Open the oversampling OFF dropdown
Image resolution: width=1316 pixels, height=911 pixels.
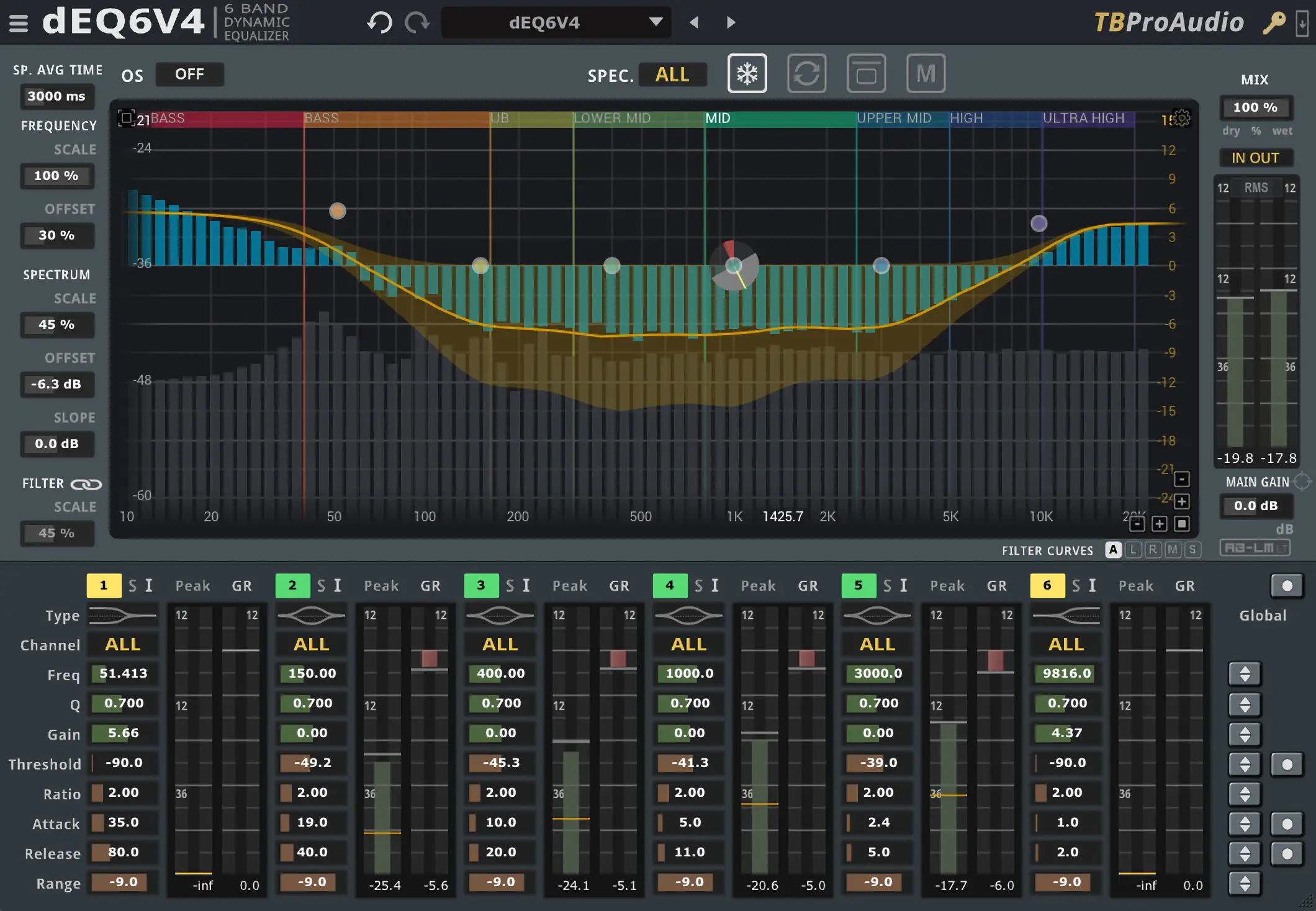(x=190, y=74)
